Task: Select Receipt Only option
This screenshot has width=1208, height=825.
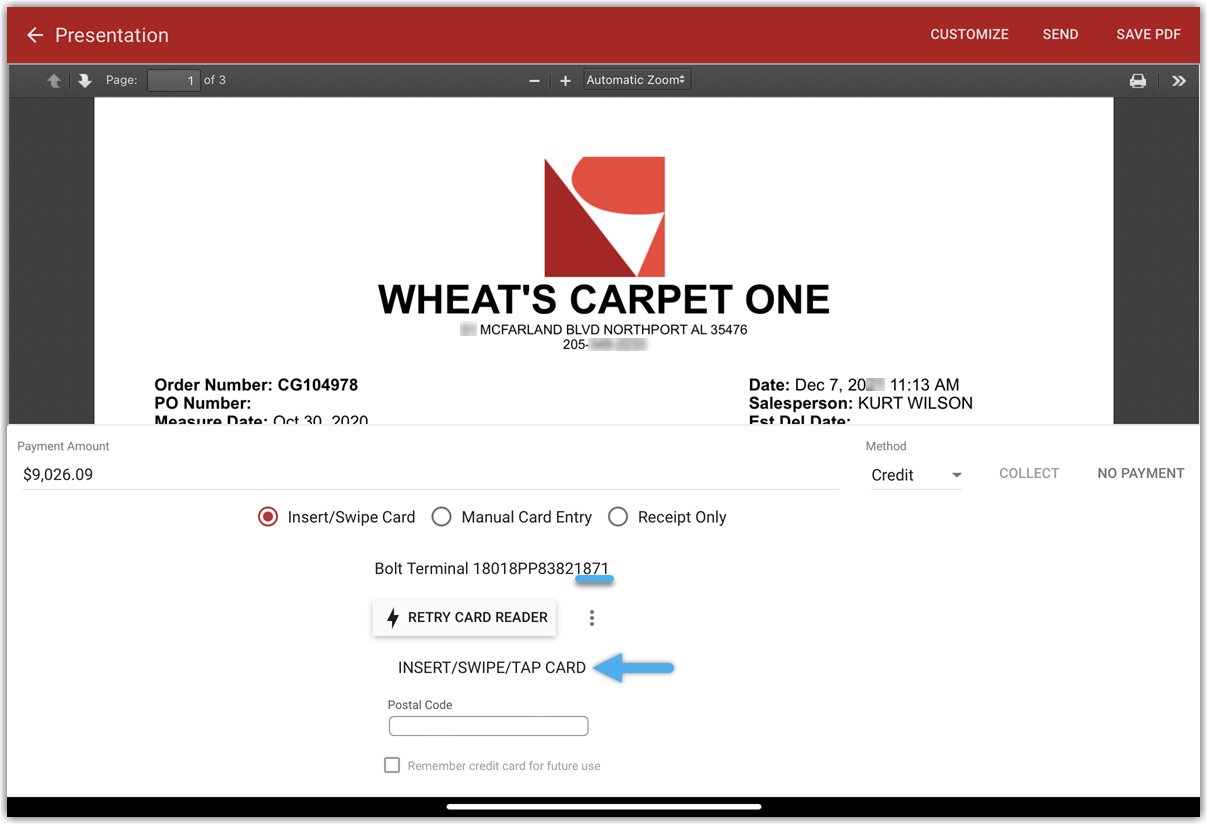Action: (x=667, y=517)
